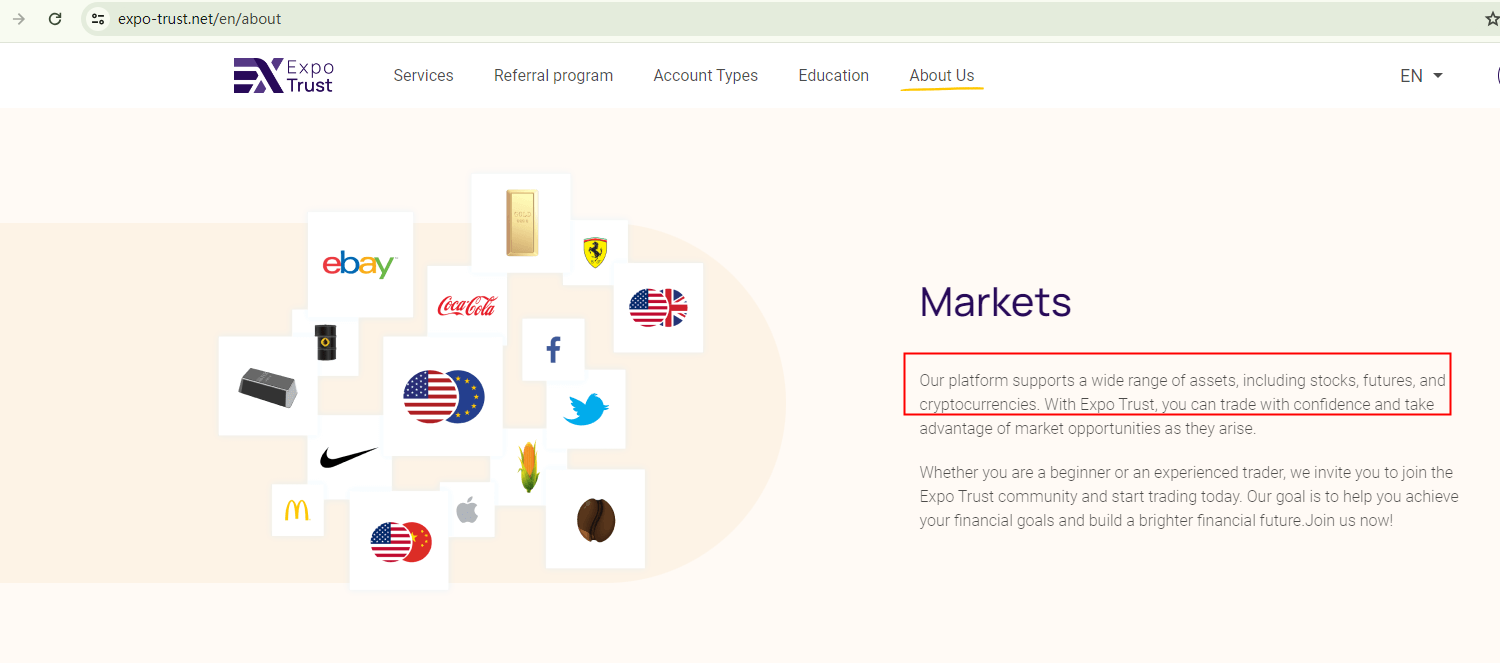Select the gold bar asset icon

pos(521,223)
